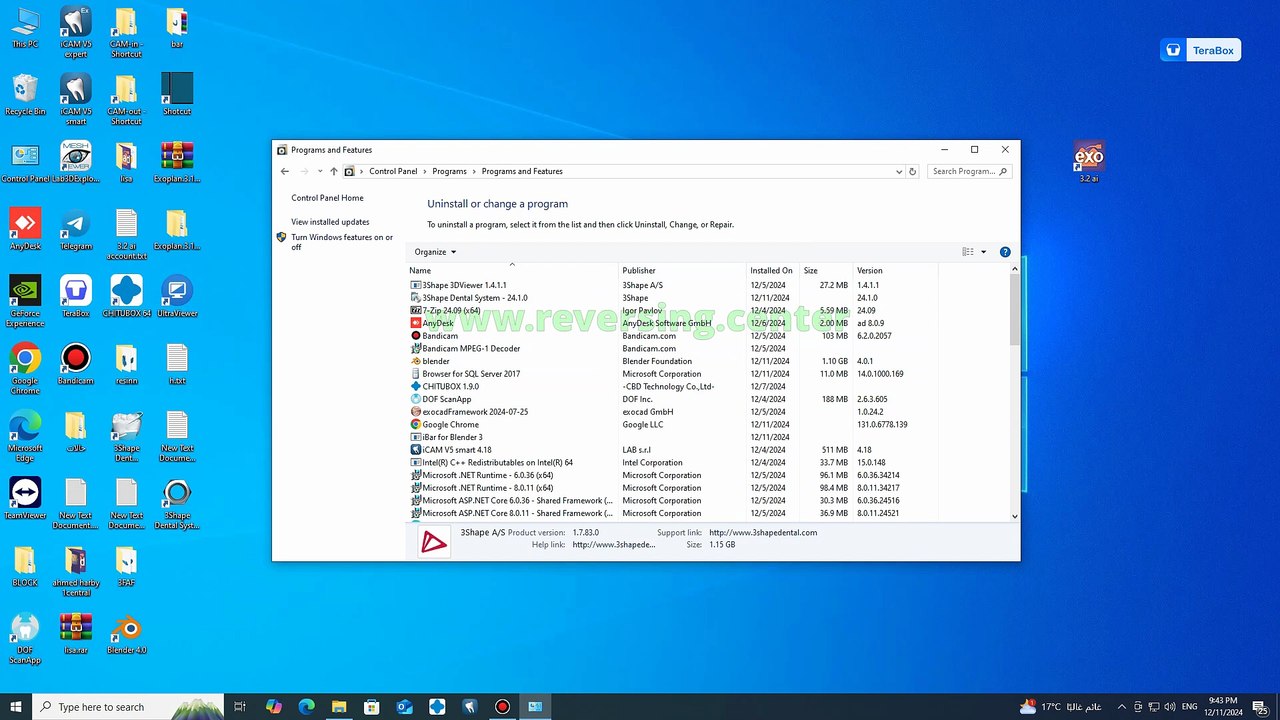This screenshot has width=1280, height=720.
Task: Open the Bandicam record icon in taskbar
Action: click(502, 707)
